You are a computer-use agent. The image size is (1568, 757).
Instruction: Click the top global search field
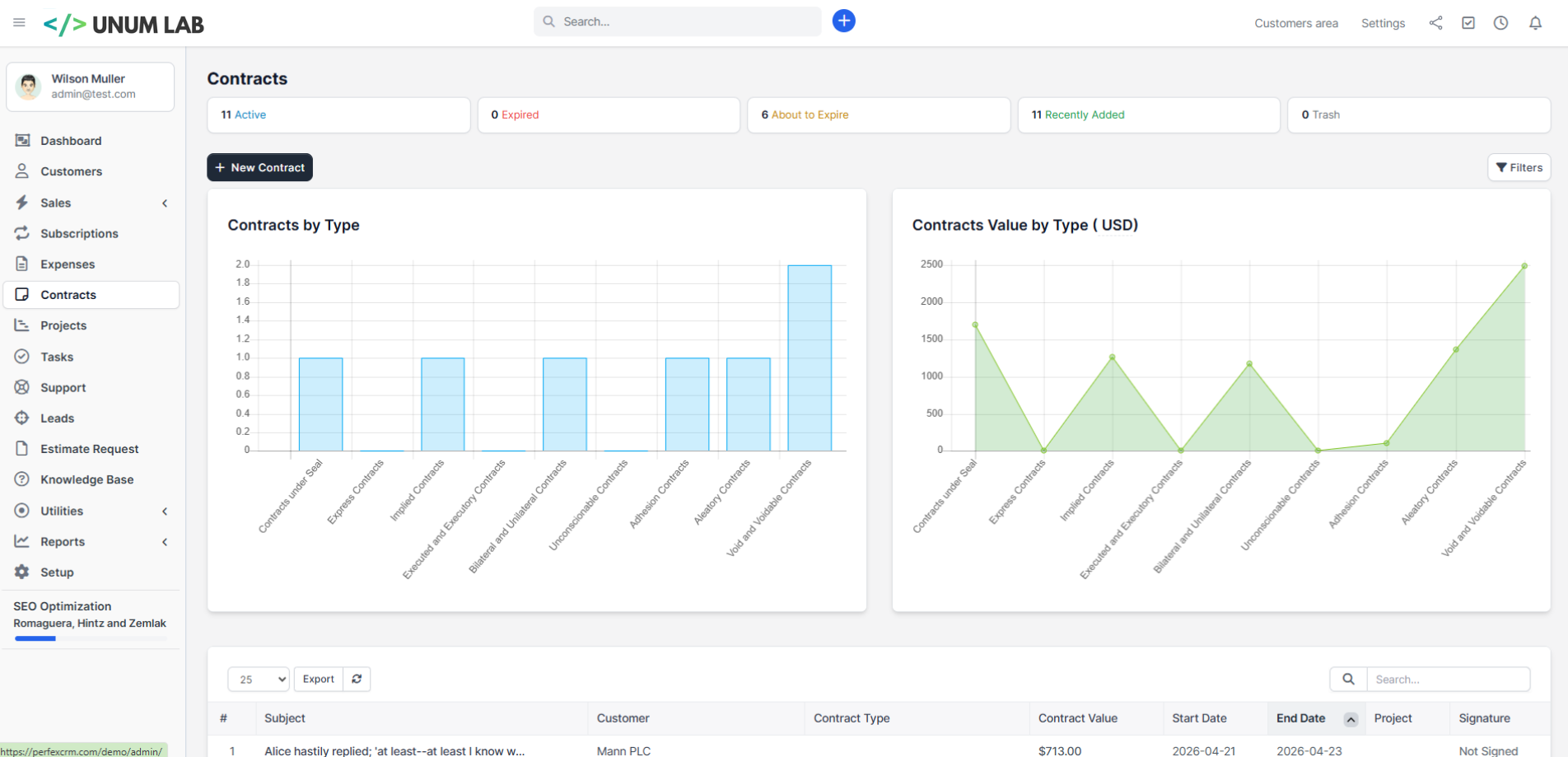[x=677, y=21]
